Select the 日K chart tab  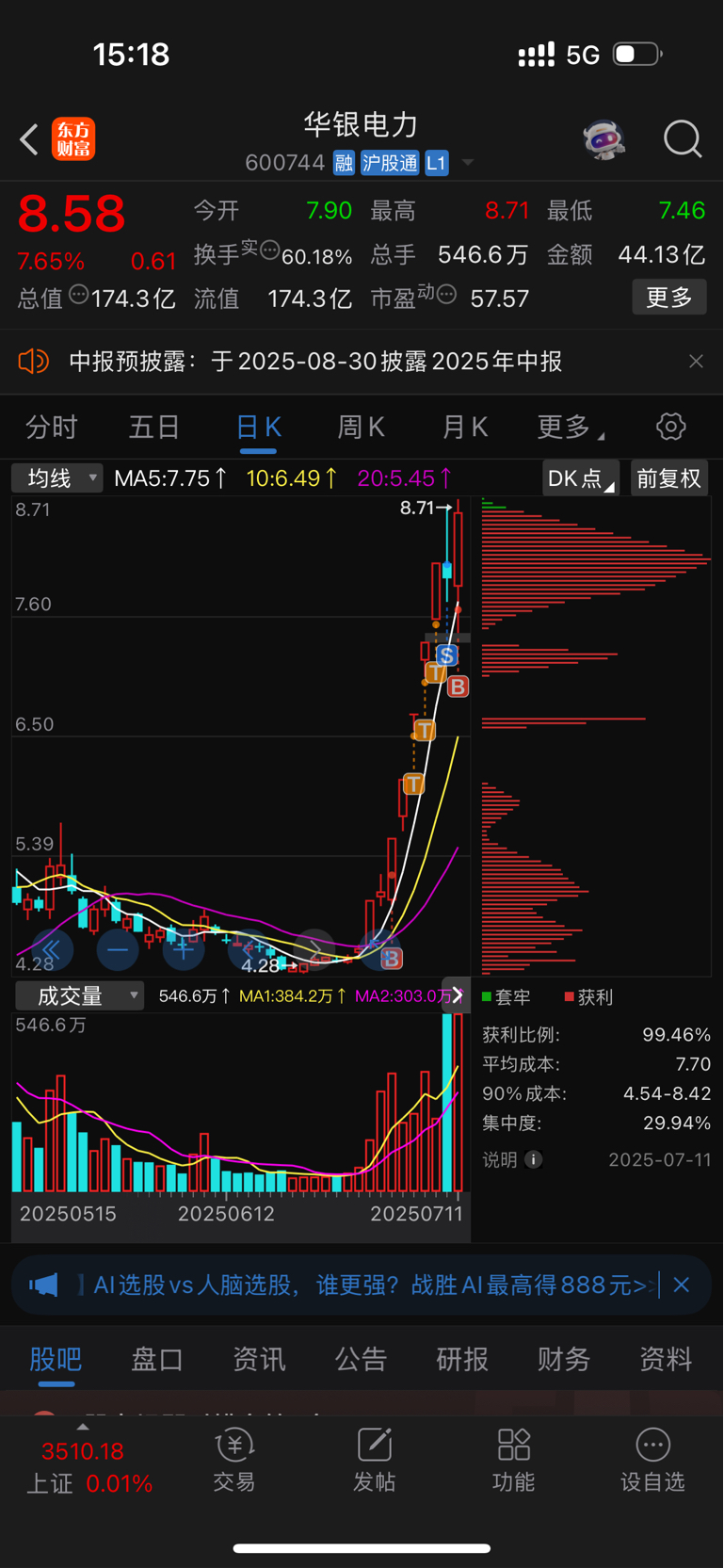pos(258,428)
